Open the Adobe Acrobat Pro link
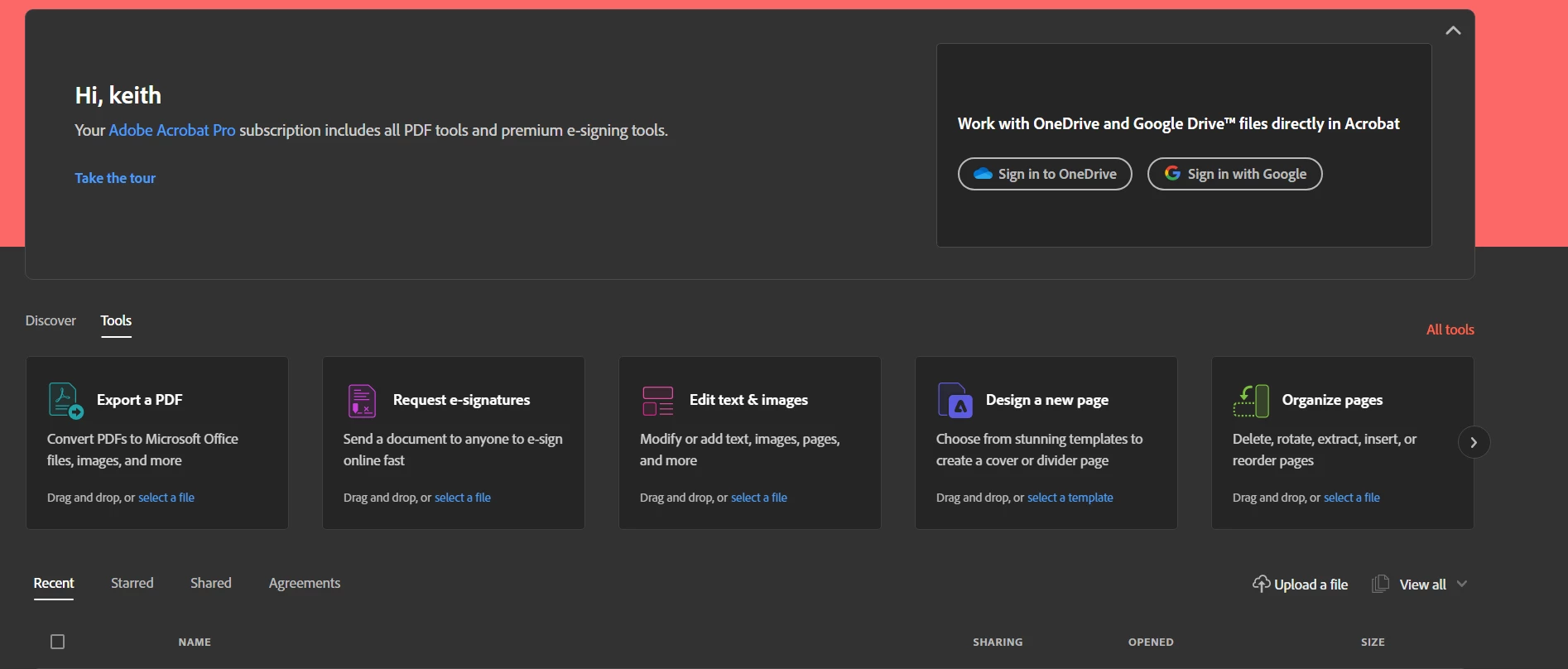Image resolution: width=1568 pixels, height=669 pixels. coord(172,130)
